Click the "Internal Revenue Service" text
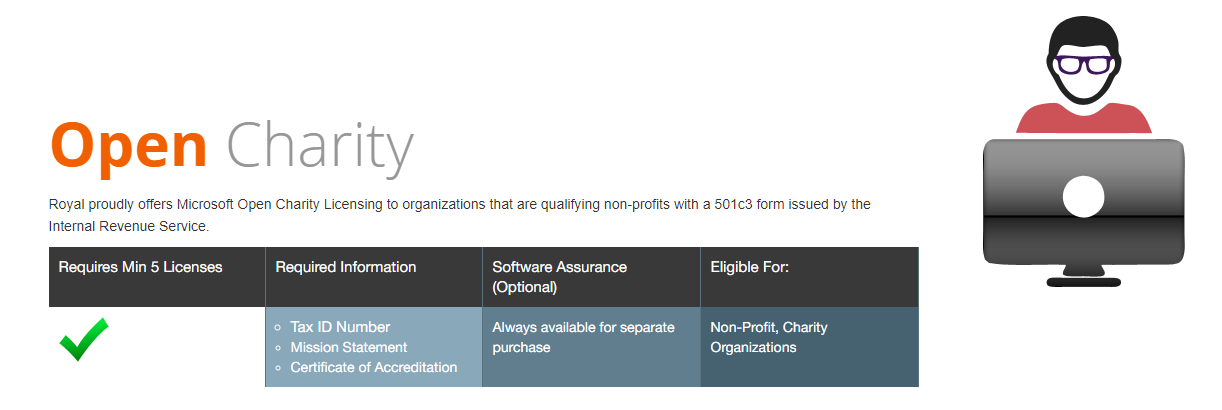 click(128, 227)
